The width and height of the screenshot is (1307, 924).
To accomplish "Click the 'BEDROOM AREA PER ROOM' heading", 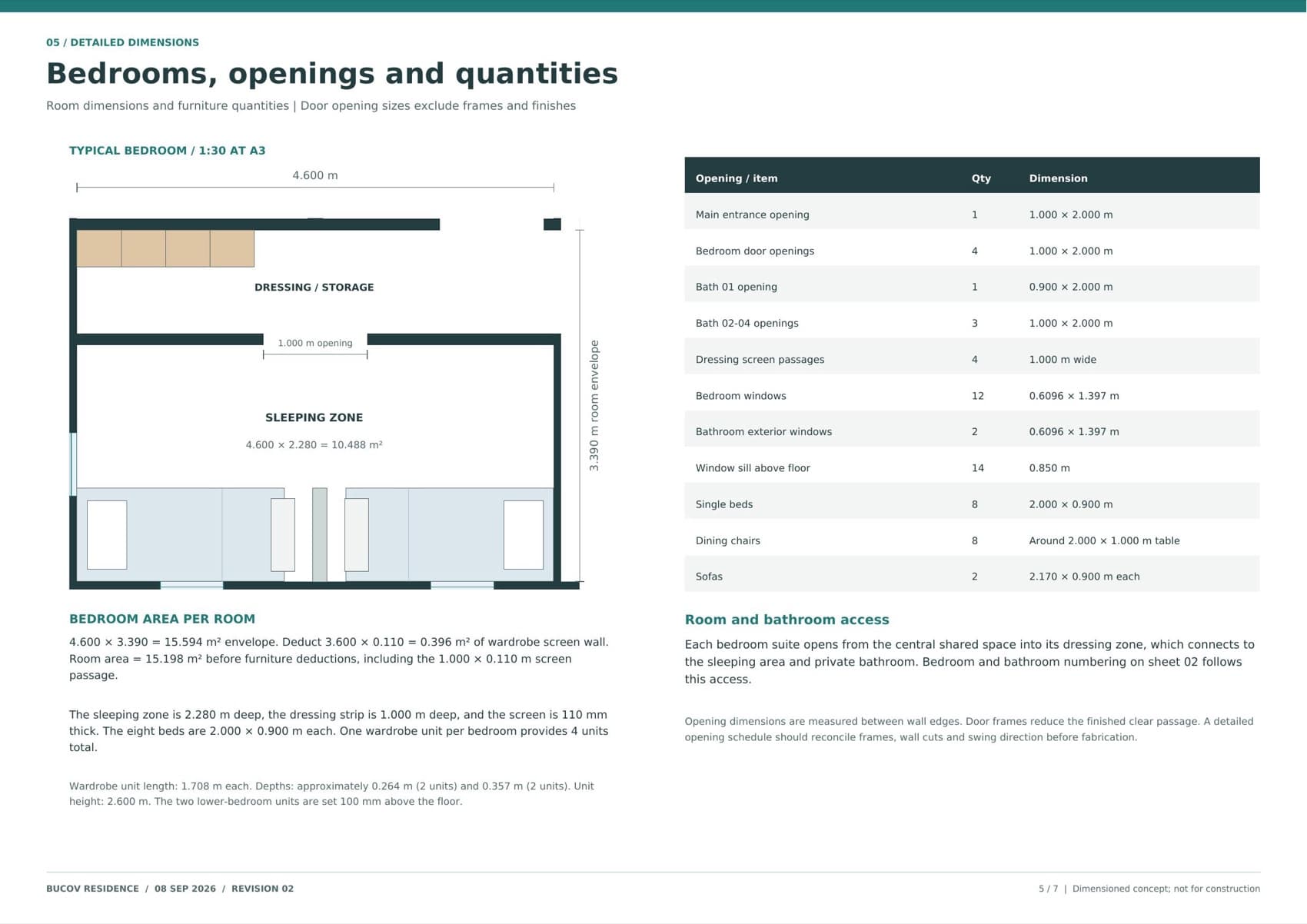I will [x=162, y=619].
